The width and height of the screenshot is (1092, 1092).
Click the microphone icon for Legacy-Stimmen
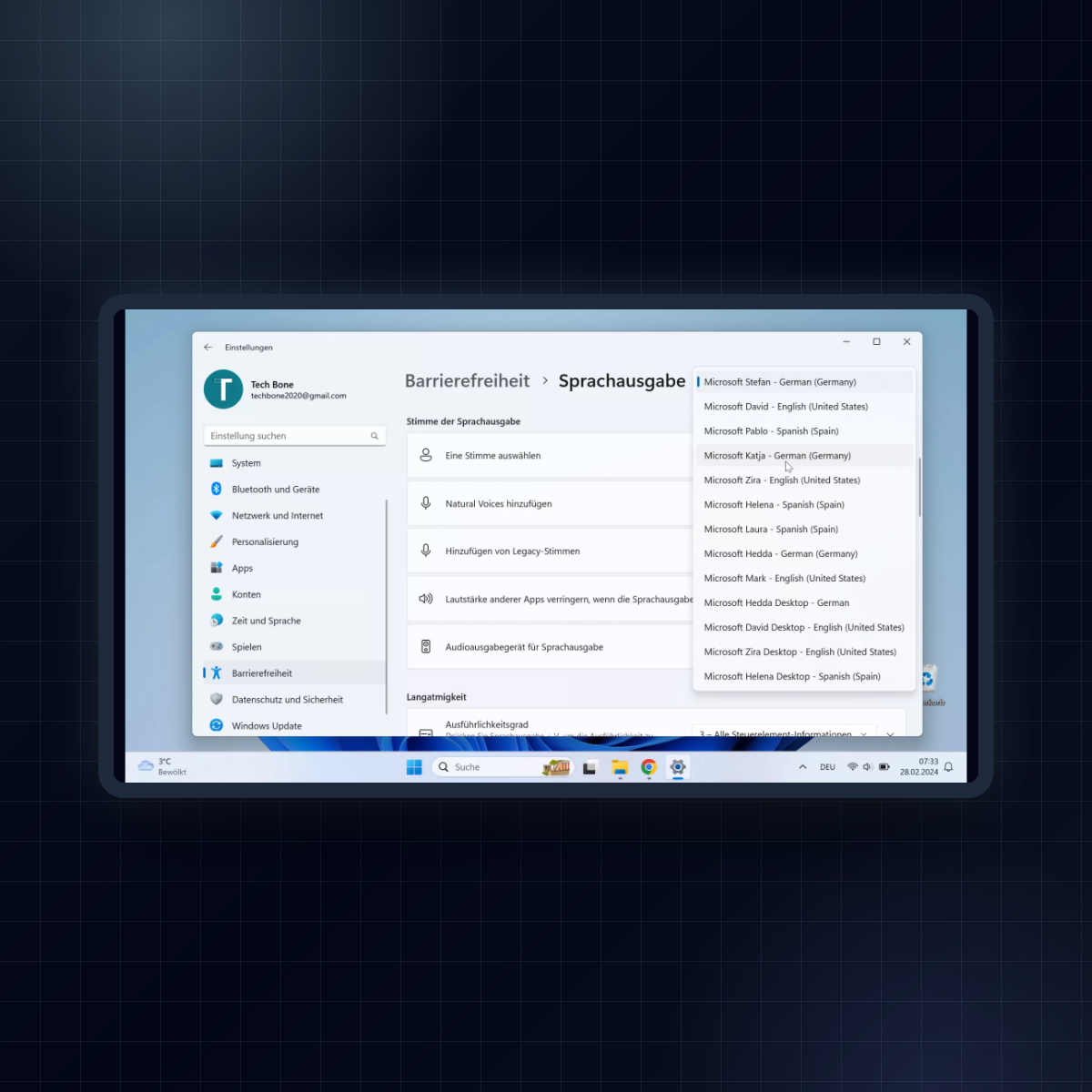425,551
